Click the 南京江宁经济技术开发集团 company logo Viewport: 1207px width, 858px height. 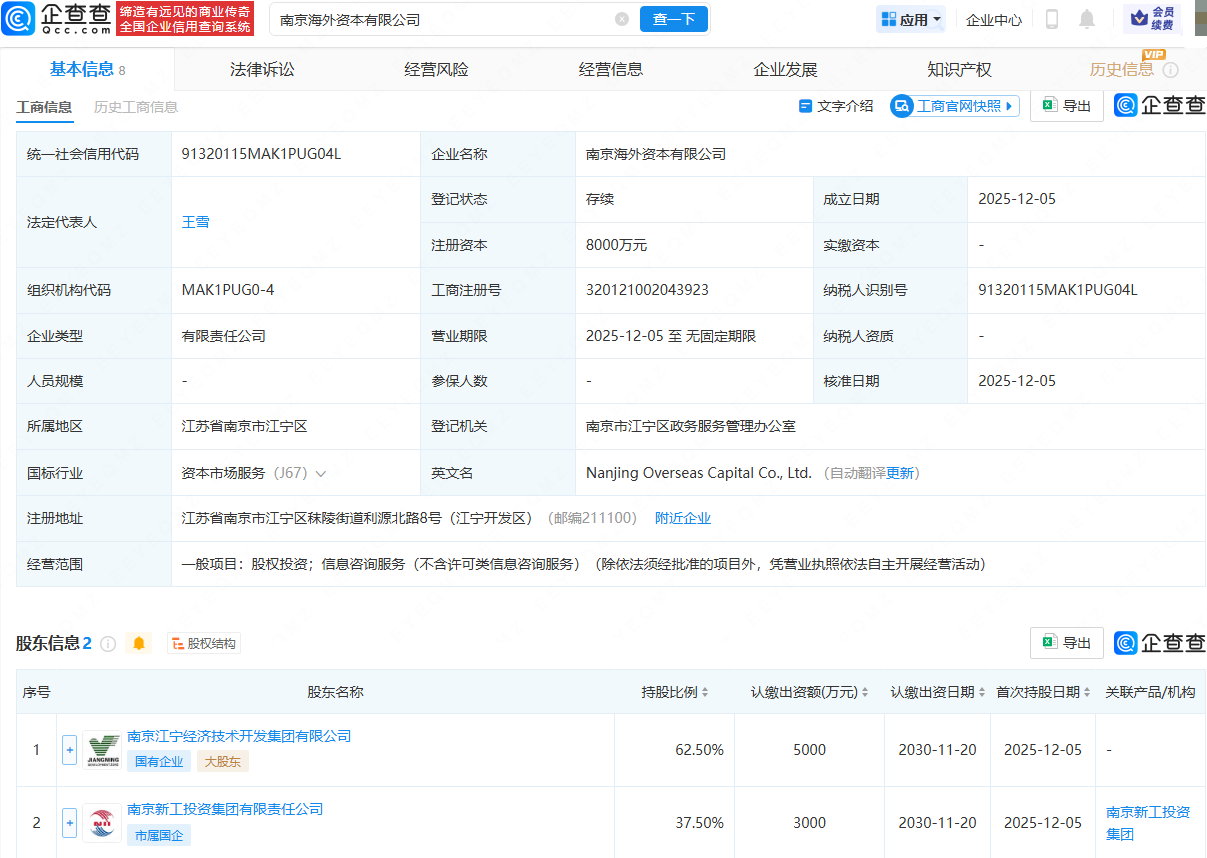(102, 749)
